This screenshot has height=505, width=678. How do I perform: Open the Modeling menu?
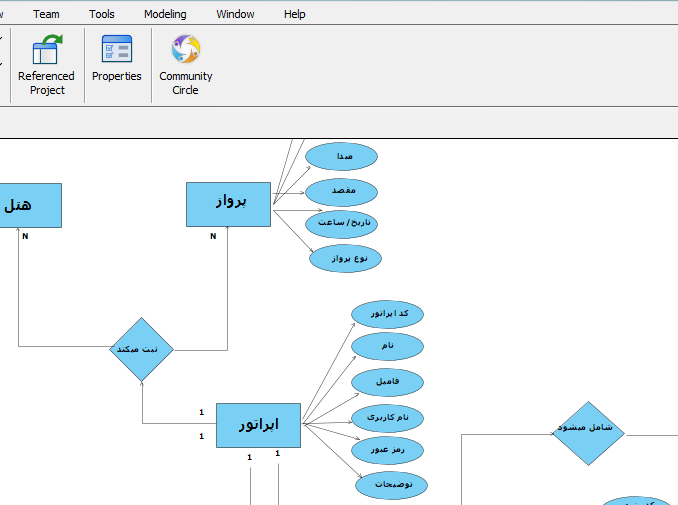click(165, 14)
